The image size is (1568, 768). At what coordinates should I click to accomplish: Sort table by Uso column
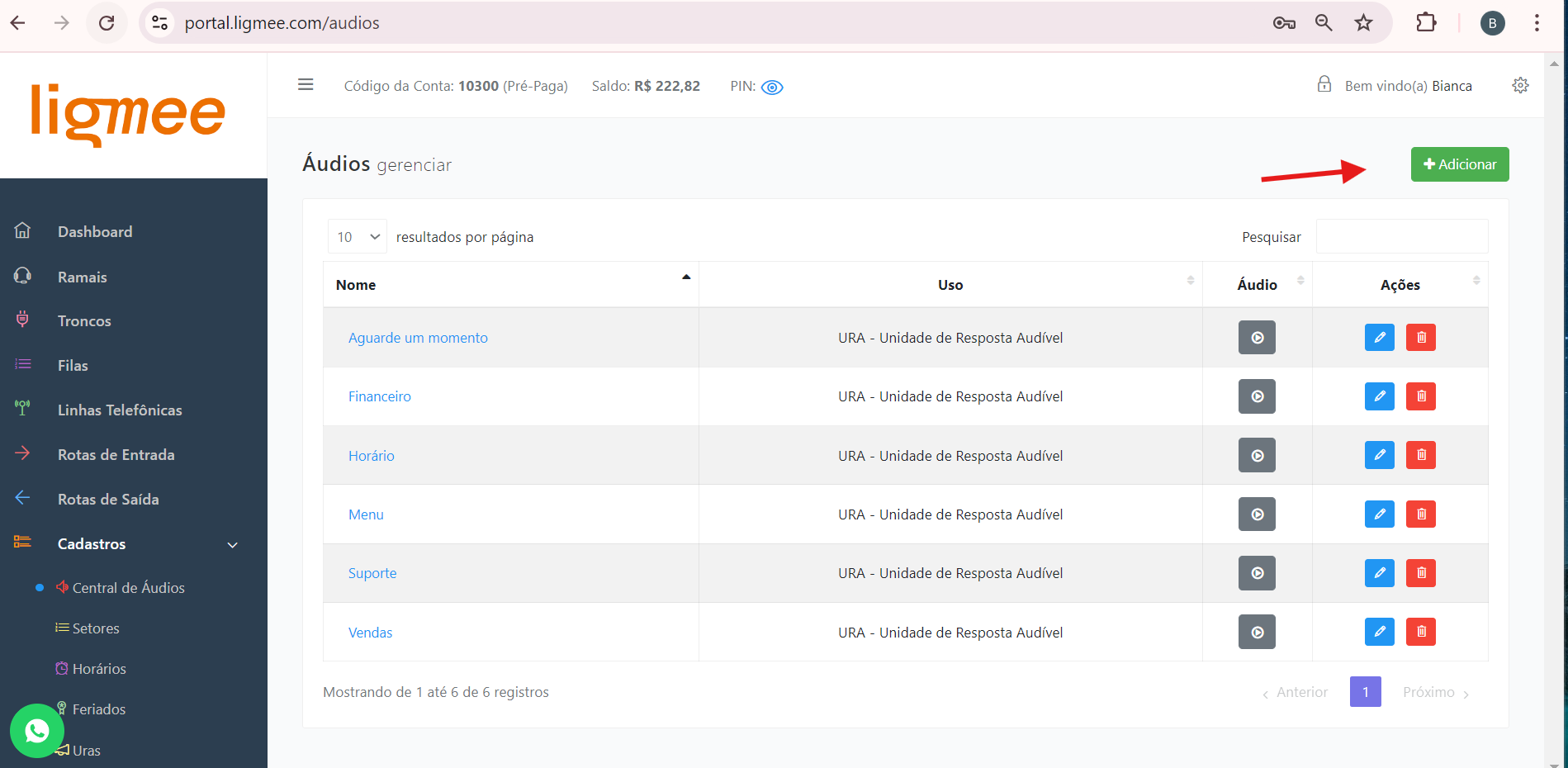(x=950, y=285)
